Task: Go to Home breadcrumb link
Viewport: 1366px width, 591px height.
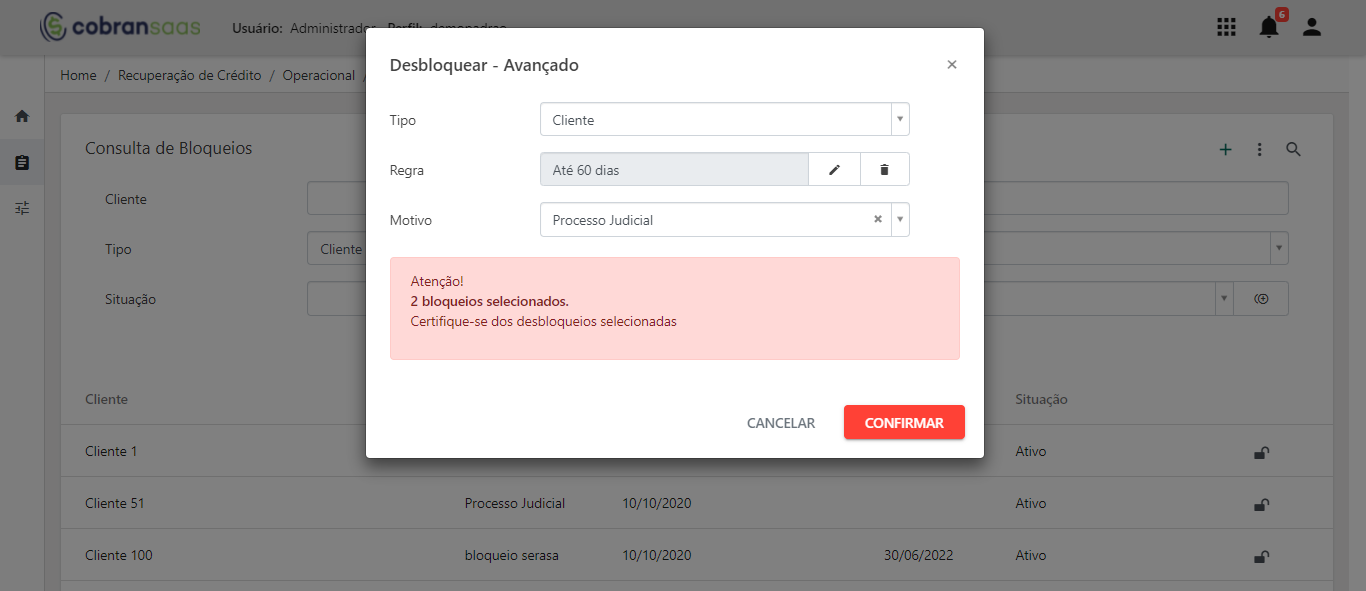Action: coord(78,75)
